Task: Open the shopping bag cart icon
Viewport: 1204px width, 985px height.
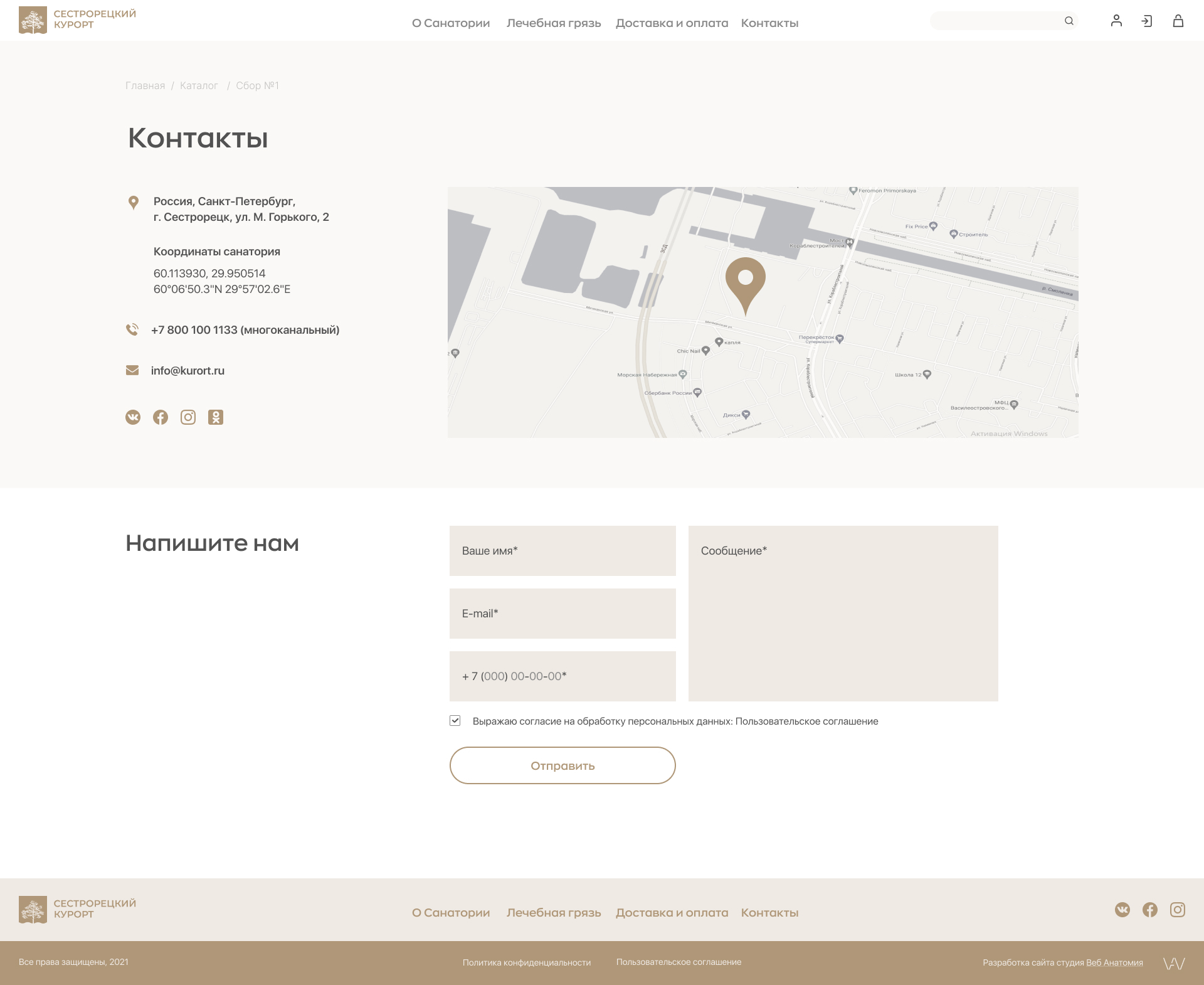Action: click(1178, 21)
